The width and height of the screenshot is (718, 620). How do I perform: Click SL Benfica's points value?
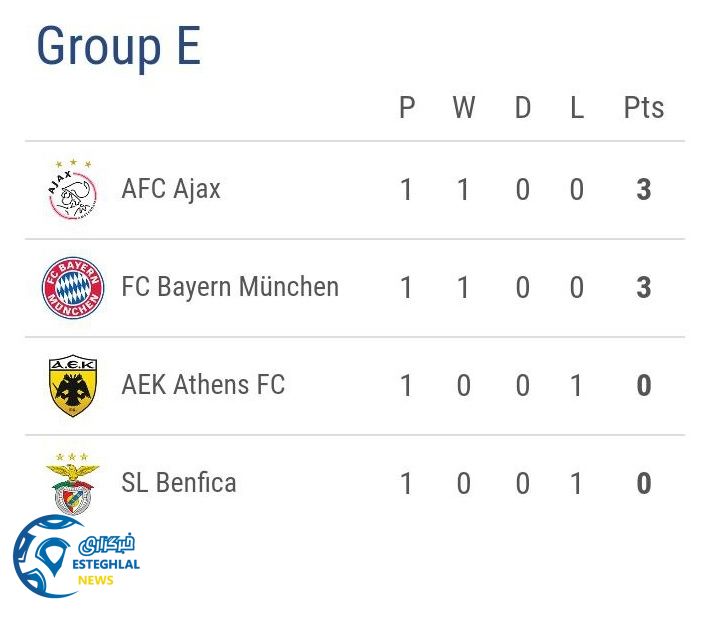pyautogui.click(x=643, y=484)
